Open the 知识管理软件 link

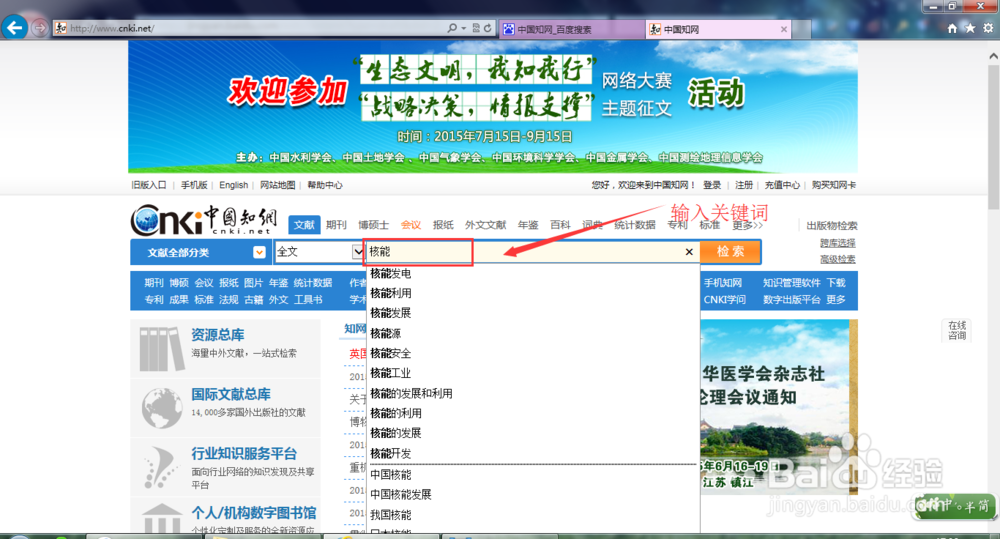791,283
